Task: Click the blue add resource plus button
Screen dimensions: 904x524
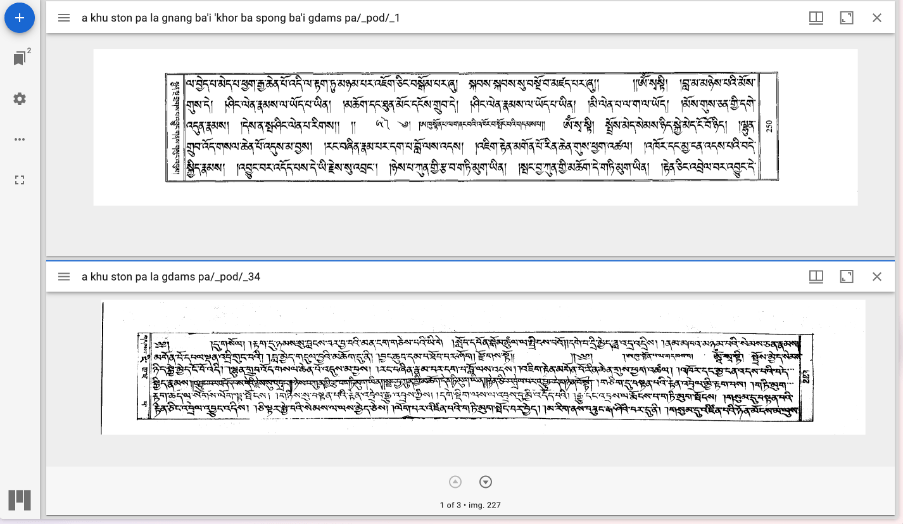Action: click(x=19, y=18)
